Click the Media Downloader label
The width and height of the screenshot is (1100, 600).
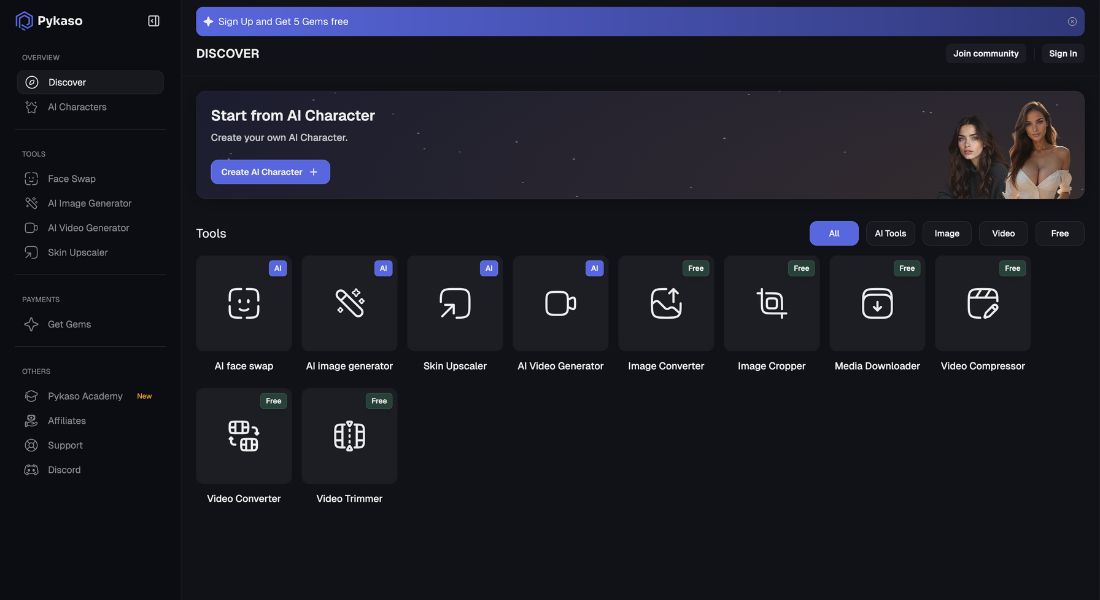[x=877, y=366]
